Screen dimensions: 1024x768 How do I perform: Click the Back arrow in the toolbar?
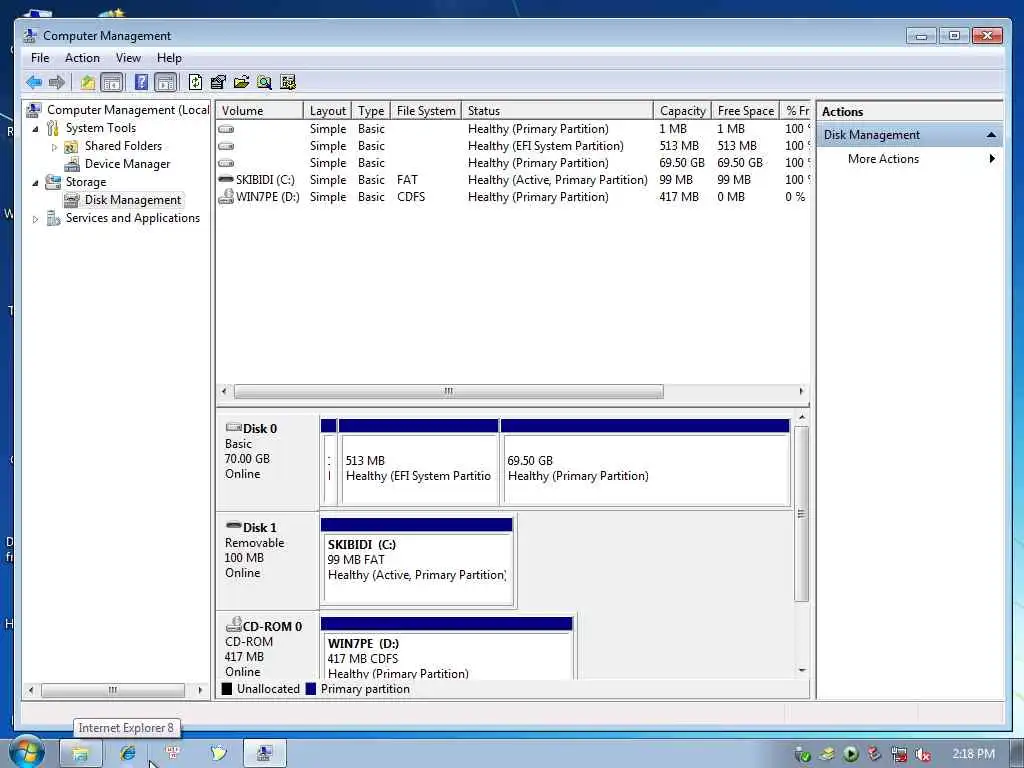point(34,82)
